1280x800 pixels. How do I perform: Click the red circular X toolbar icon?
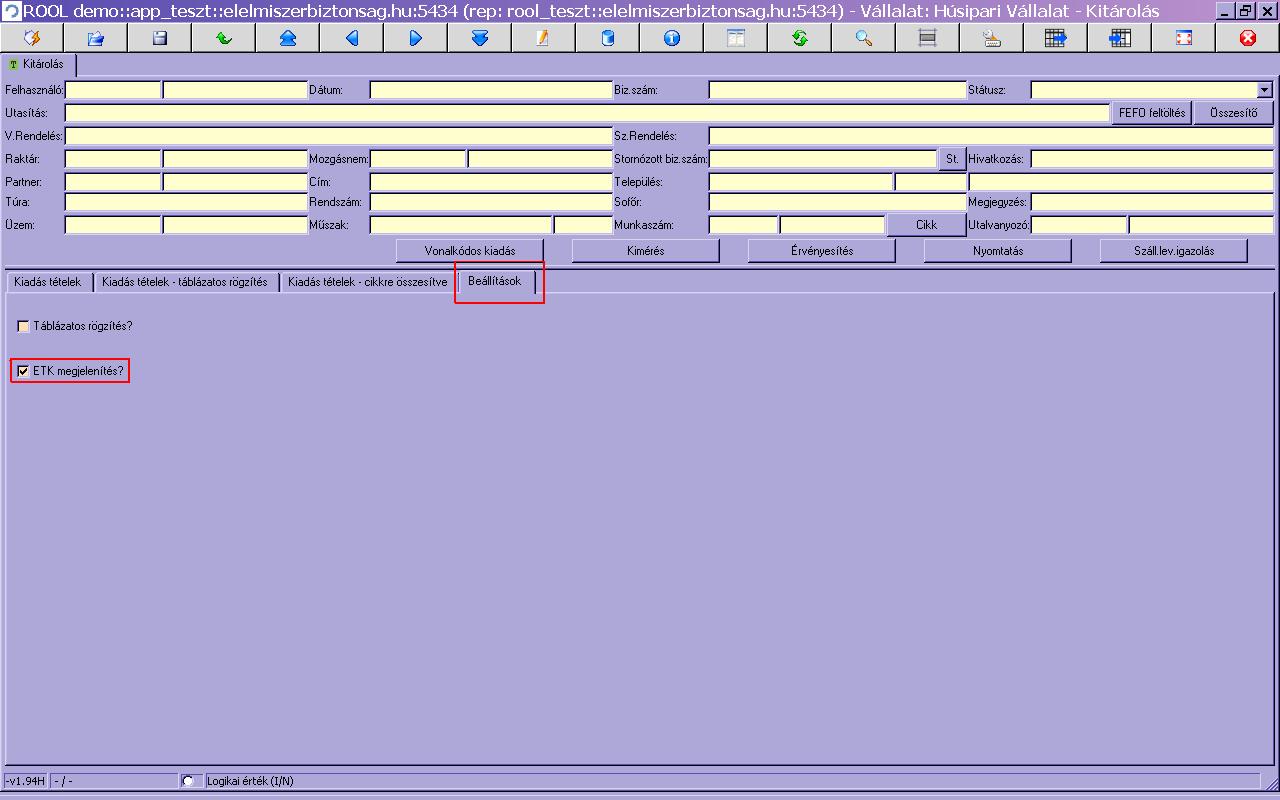click(1247, 38)
